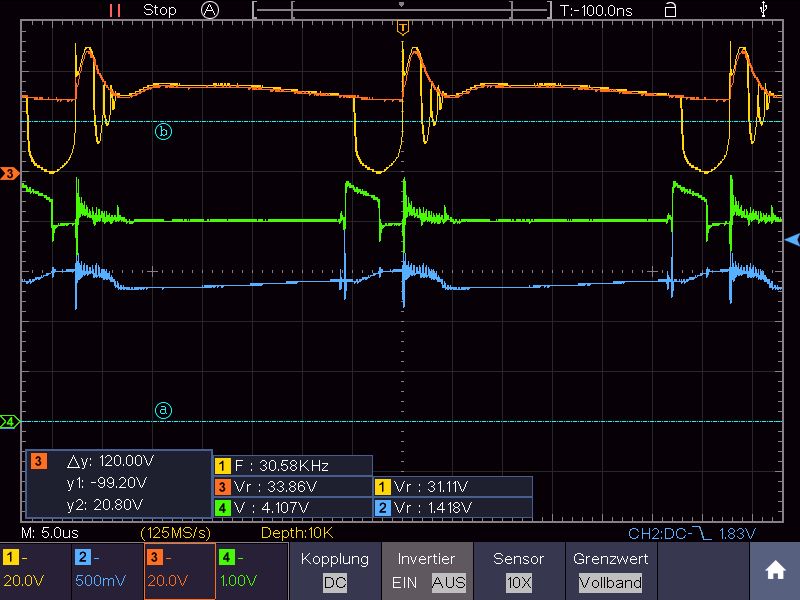Select the highlighted channel 3 tab

(180, 571)
